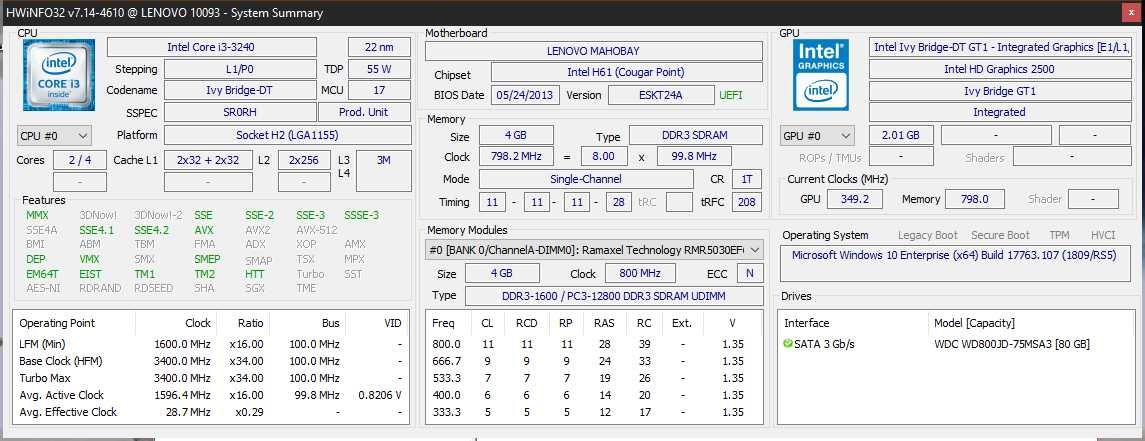
Task: Click the MMX feature label
Action: 37,215
